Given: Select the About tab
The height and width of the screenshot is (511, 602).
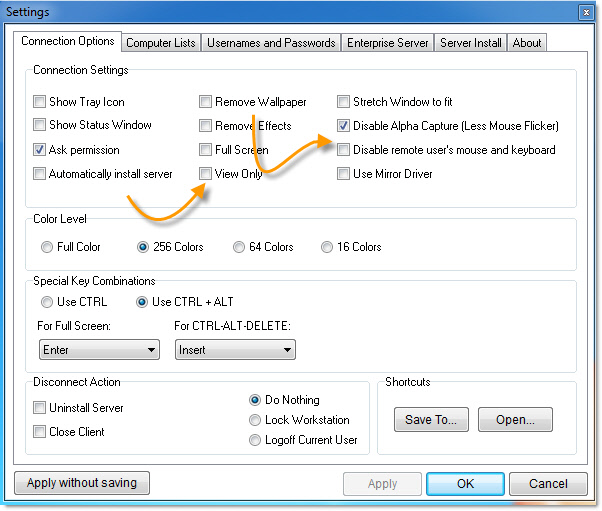Looking at the screenshot, I should click(527, 43).
